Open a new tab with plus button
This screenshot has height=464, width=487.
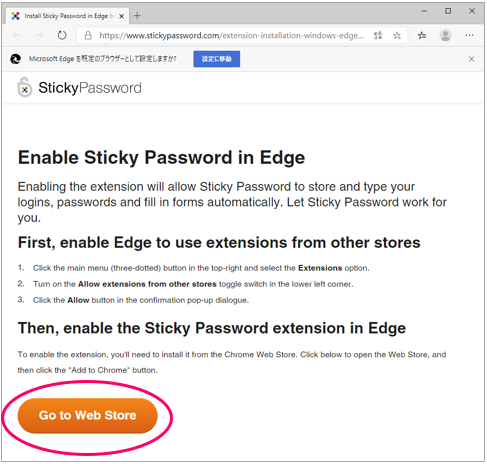(x=137, y=16)
